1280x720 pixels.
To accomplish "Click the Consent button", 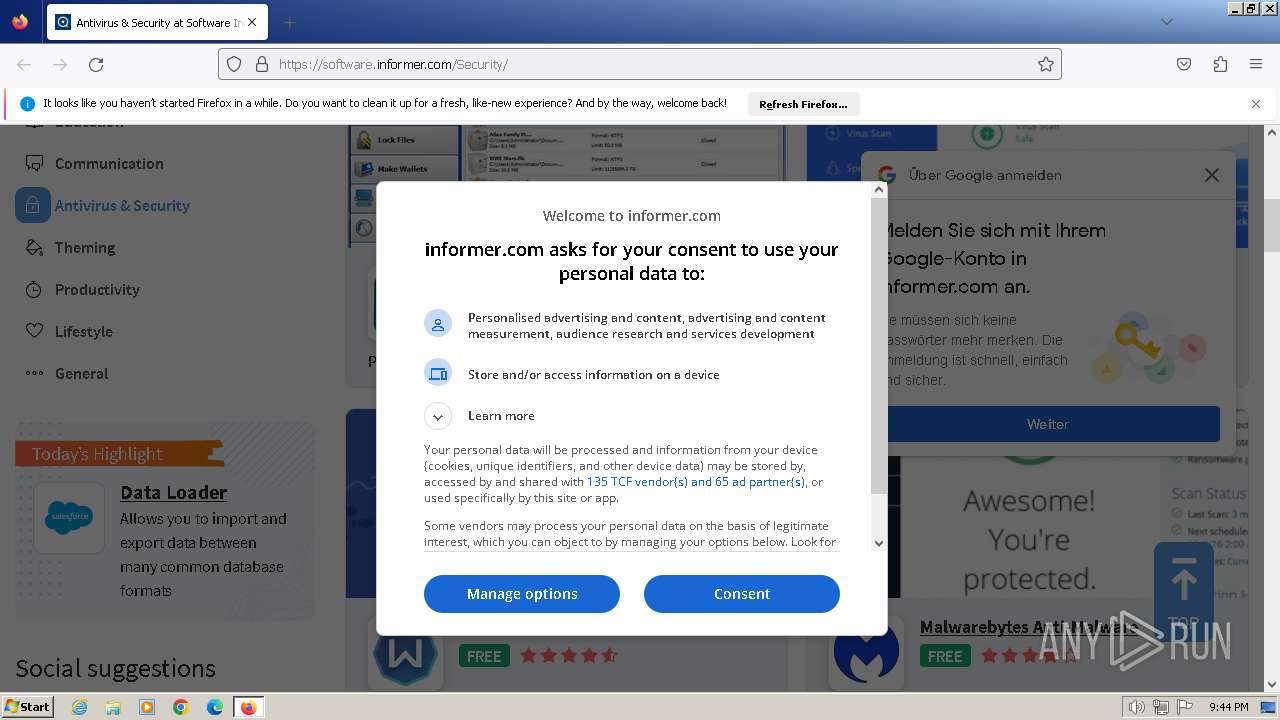I will (741, 594).
